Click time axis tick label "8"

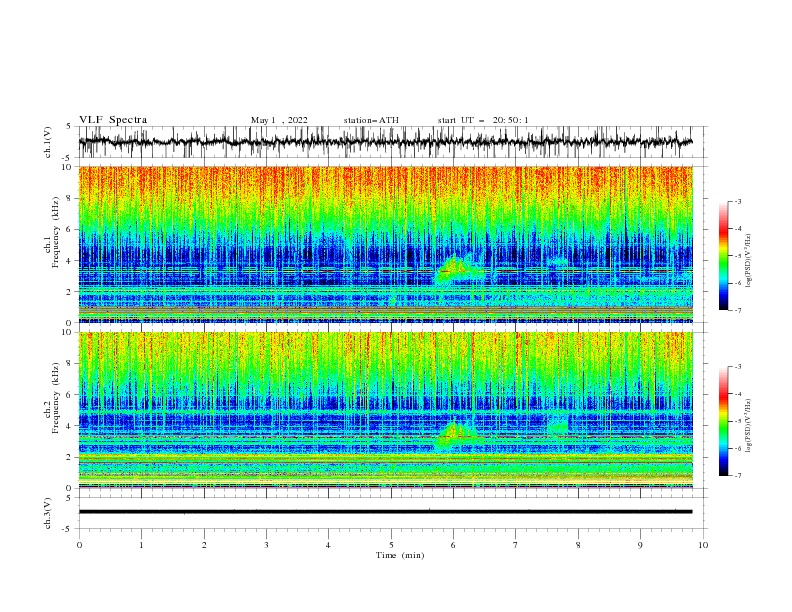[x=578, y=545]
